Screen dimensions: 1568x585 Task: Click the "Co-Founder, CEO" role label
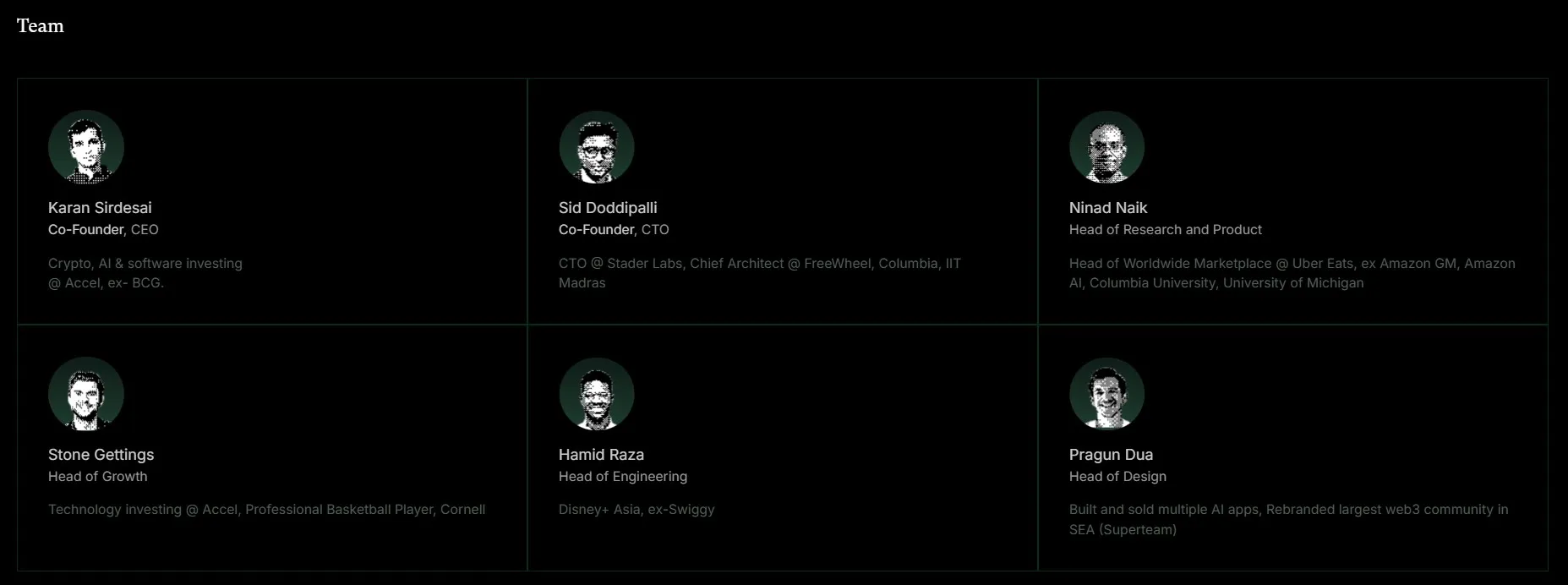pos(103,230)
